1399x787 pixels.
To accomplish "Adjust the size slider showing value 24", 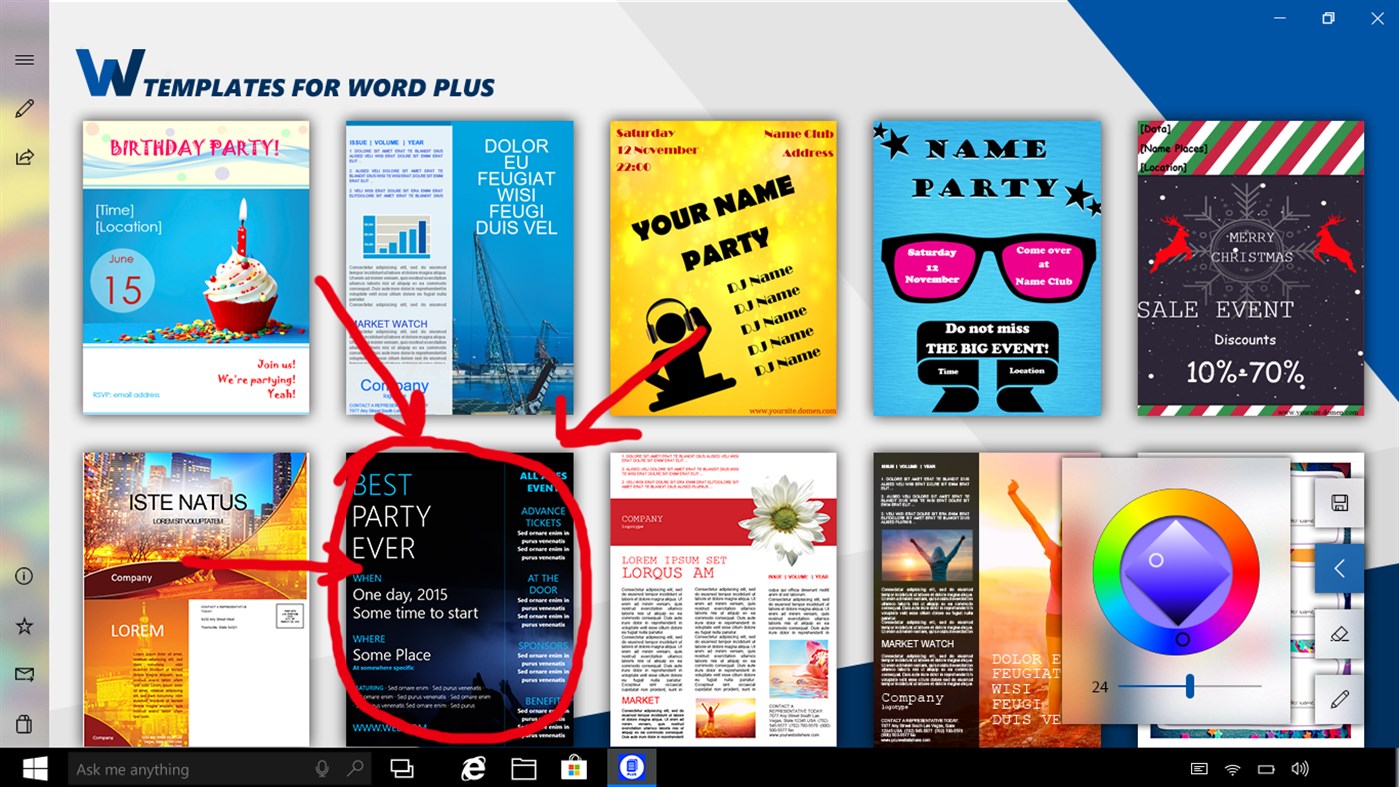I will pos(1190,686).
